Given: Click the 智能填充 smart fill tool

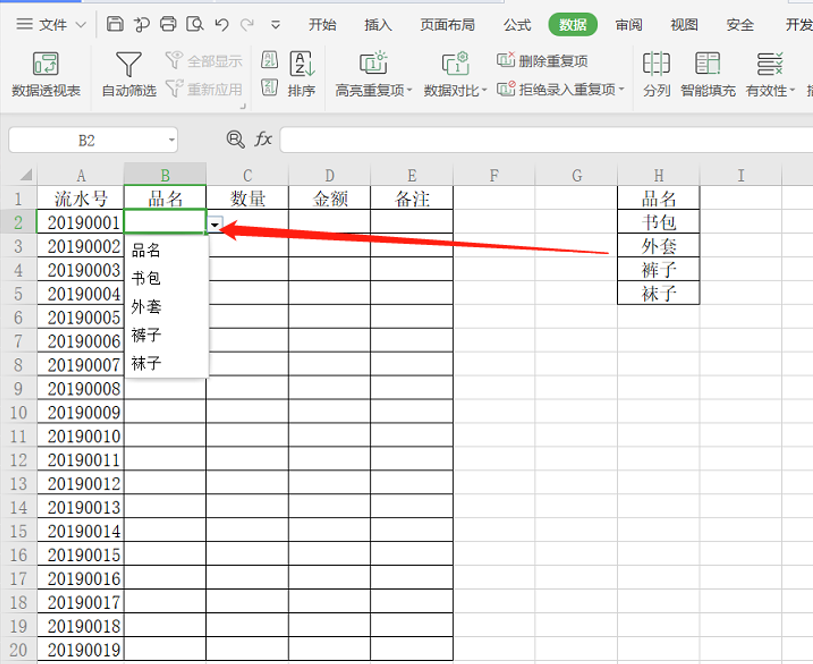Looking at the screenshot, I should [x=708, y=75].
